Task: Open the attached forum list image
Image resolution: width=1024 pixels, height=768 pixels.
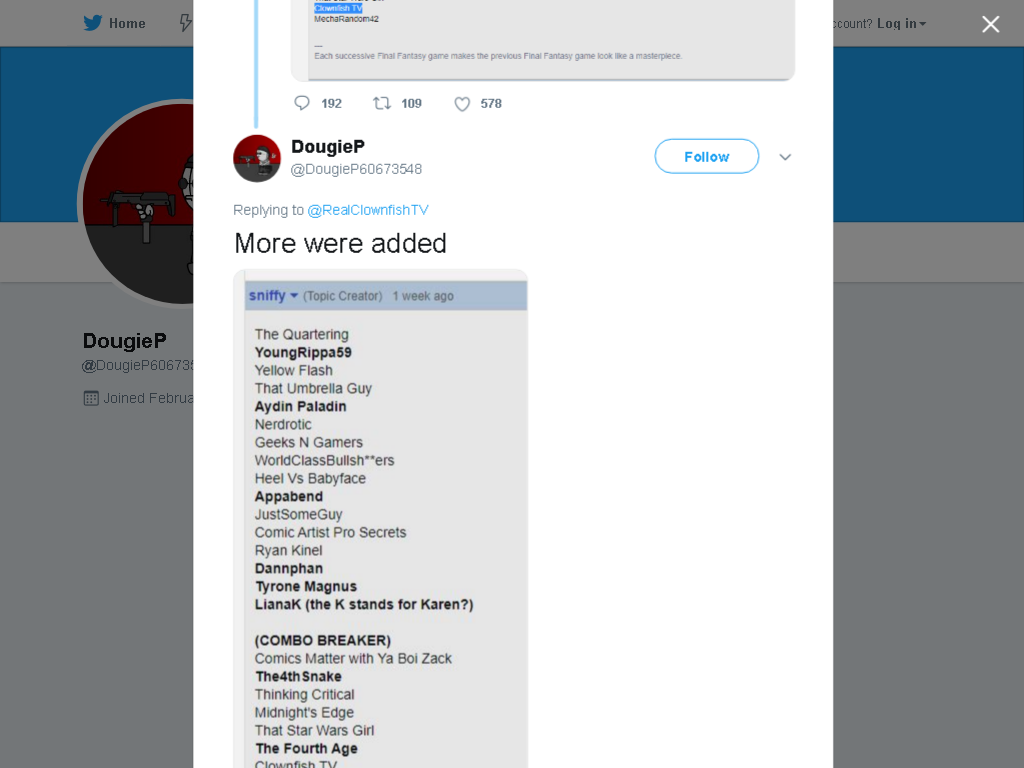Action: coord(380,519)
